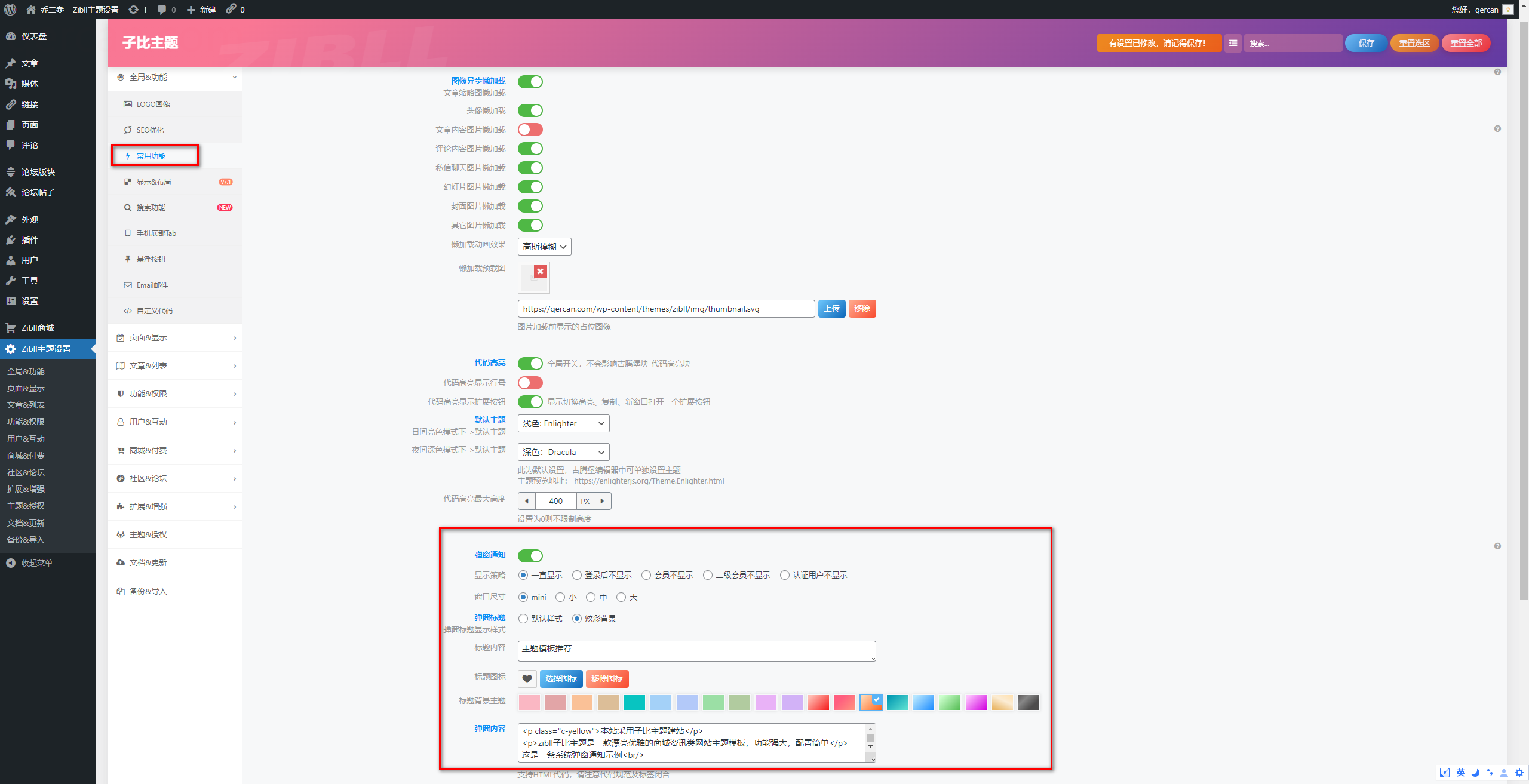The image size is (1529, 784).
Task: Open 懒加载动画效果 dropdown showing 高斯模糊
Action: 544,247
